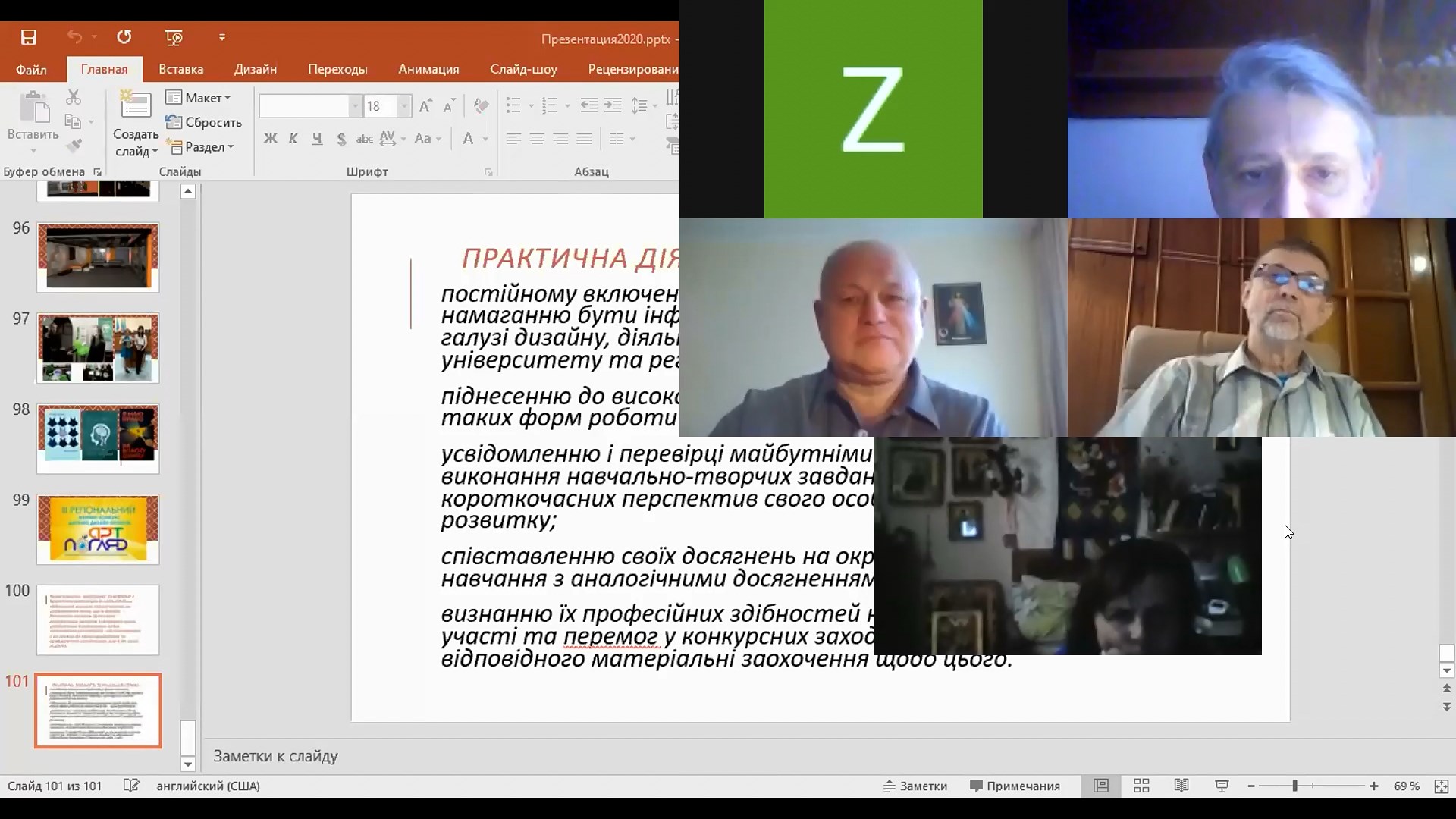Switch to the Слайд-шоу tab
Screen dimensions: 1456x819
[523, 69]
